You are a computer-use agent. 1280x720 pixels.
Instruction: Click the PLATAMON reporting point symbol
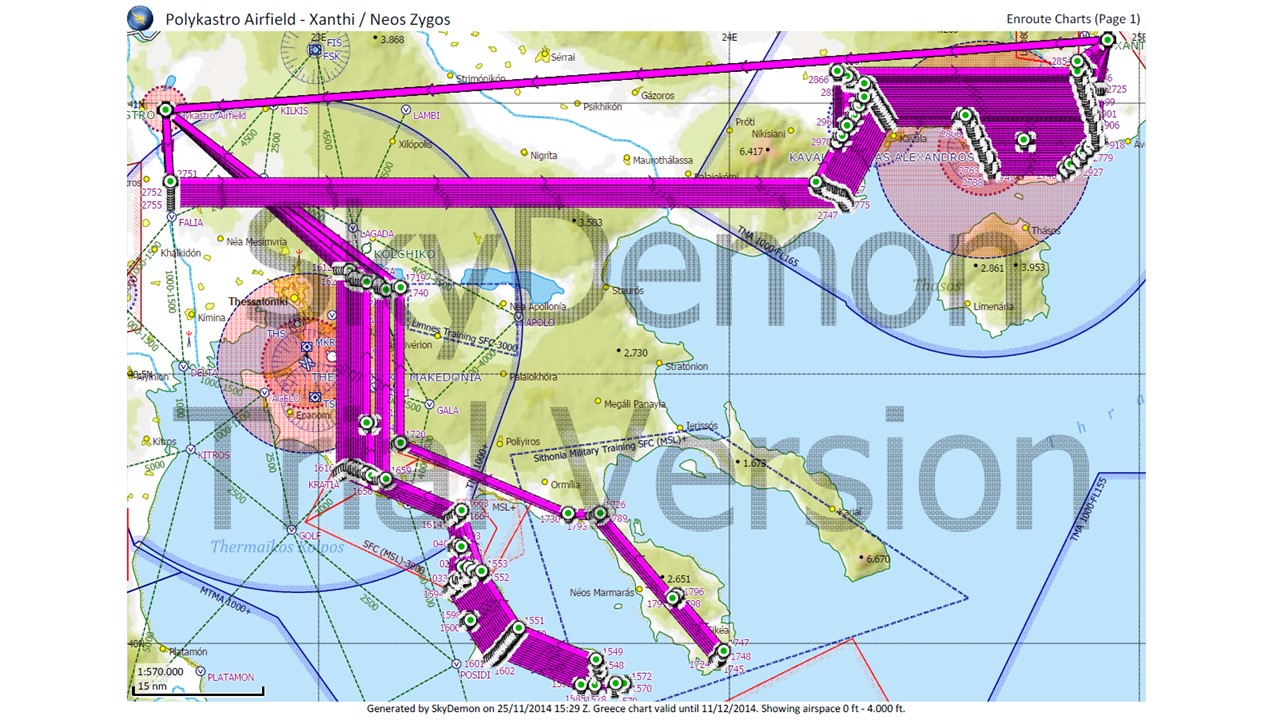coord(199,677)
